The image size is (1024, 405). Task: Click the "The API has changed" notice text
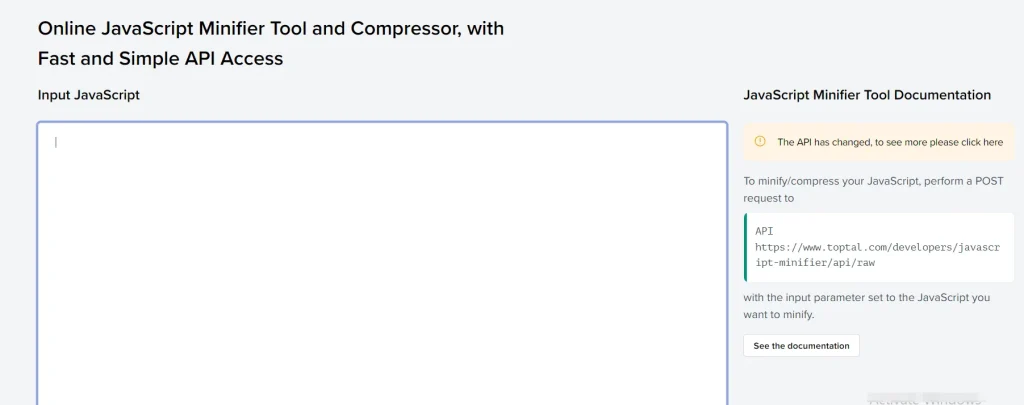coord(890,142)
